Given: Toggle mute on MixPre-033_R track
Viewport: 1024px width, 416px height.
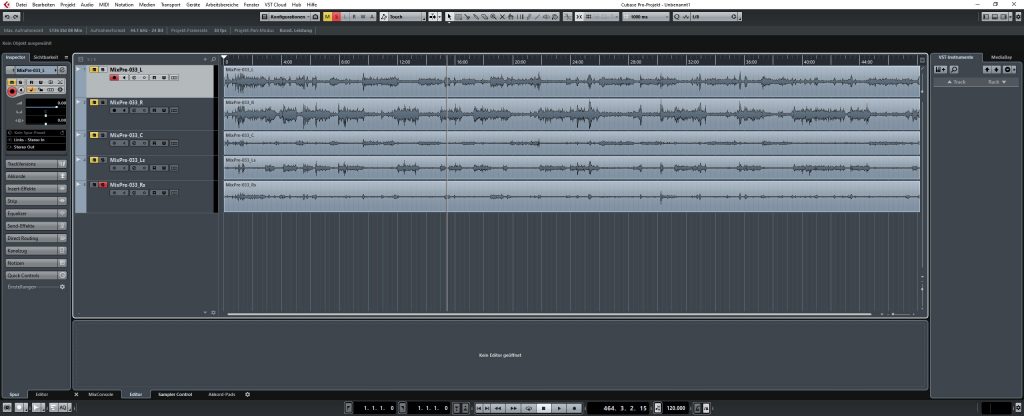Looking at the screenshot, I should 93,102.
